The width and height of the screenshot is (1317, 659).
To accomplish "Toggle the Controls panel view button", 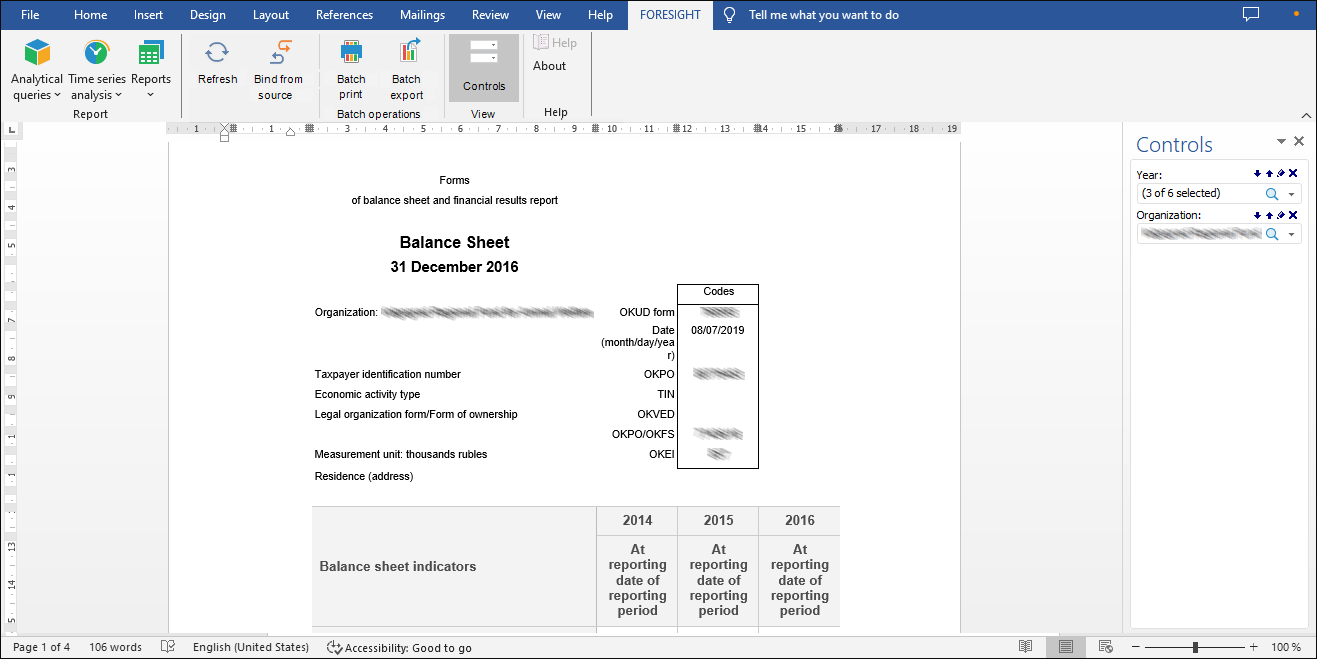I will [484, 67].
